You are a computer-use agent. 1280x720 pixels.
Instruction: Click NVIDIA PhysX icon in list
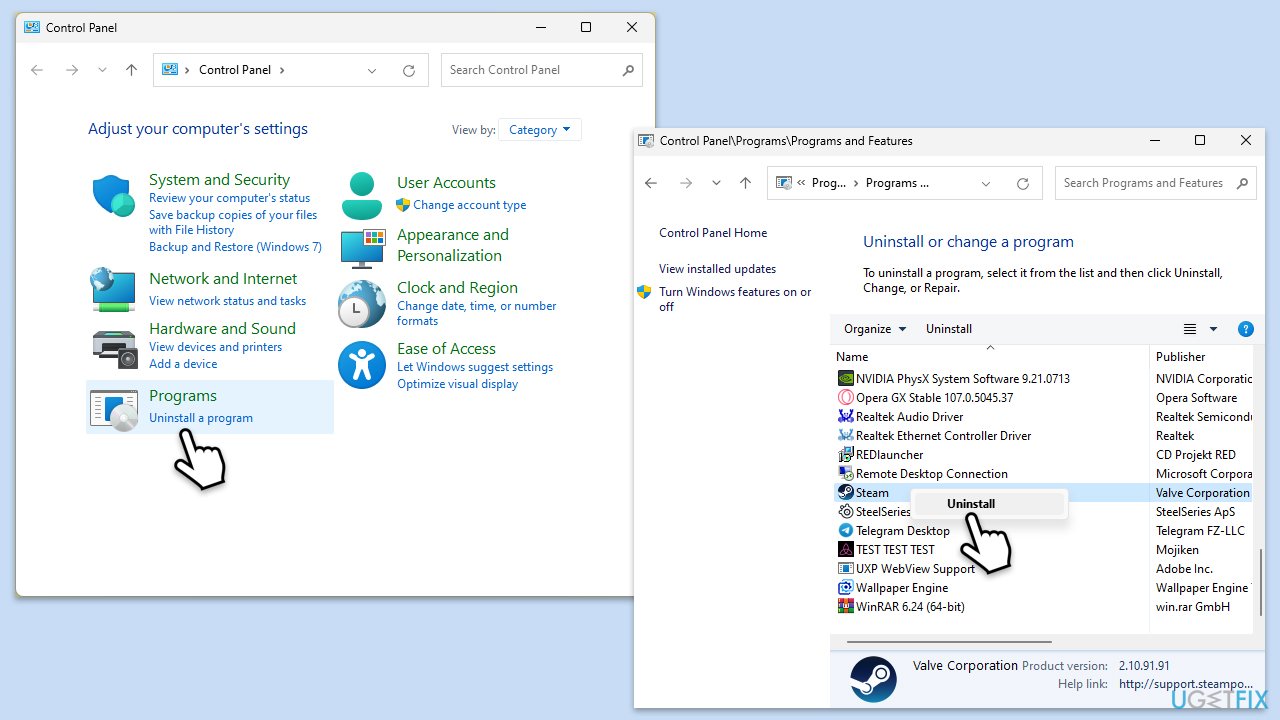(845, 378)
